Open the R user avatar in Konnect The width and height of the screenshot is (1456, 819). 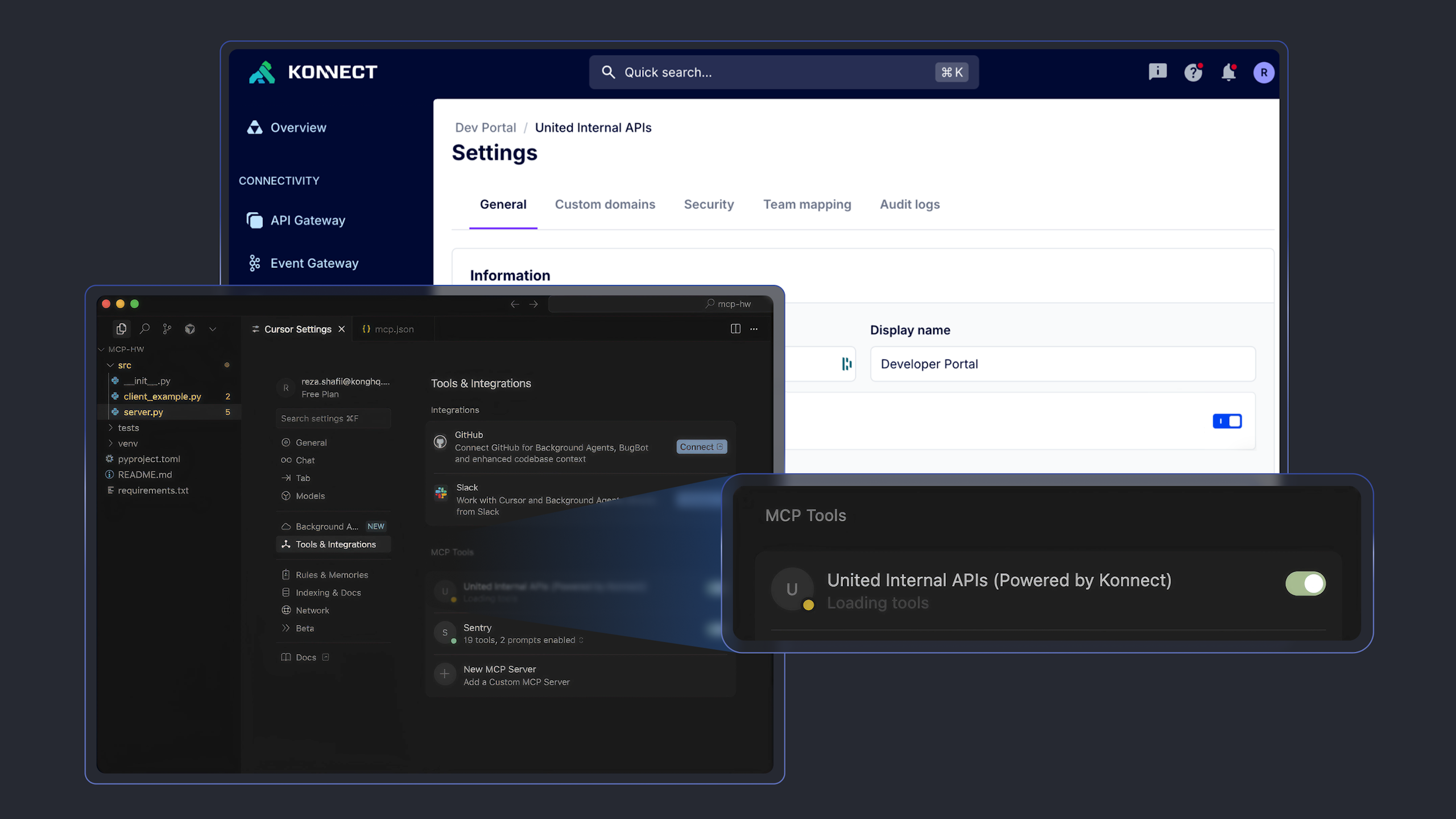tap(1263, 73)
